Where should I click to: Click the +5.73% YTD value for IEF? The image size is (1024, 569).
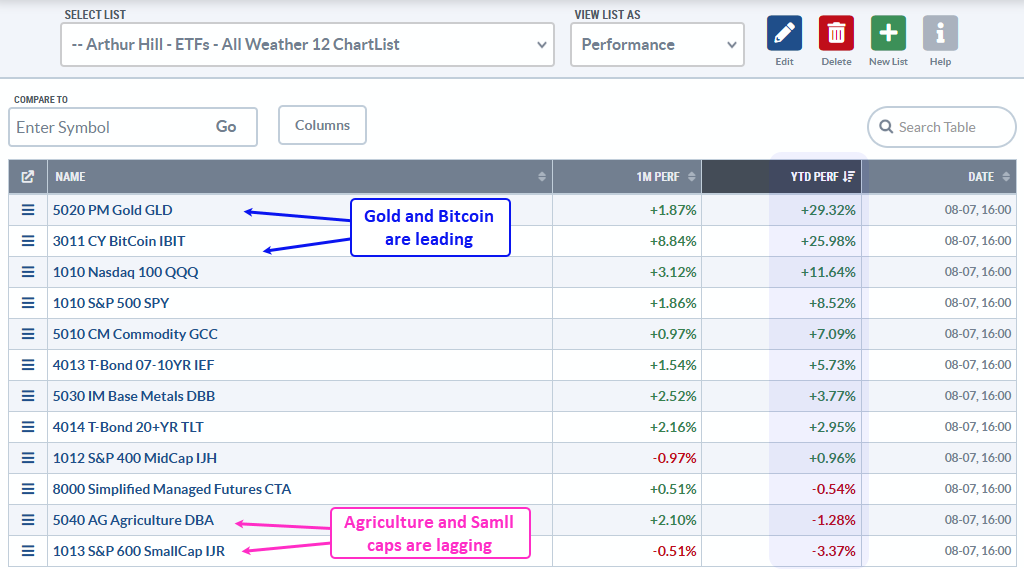pos(832,365)
